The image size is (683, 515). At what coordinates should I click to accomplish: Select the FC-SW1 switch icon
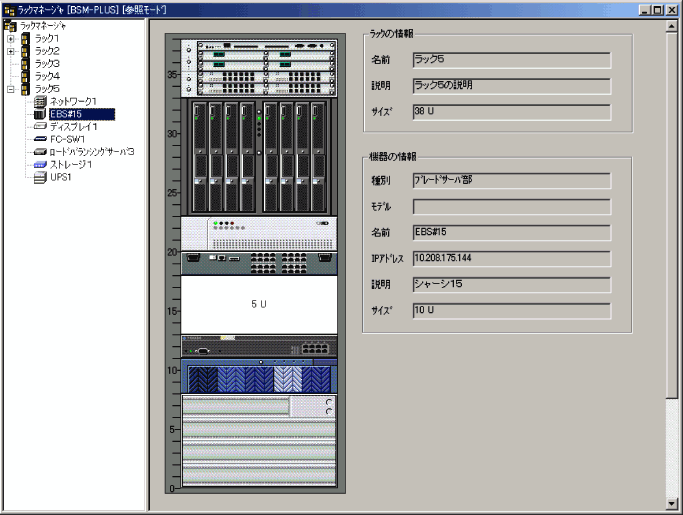click(40, 139)
